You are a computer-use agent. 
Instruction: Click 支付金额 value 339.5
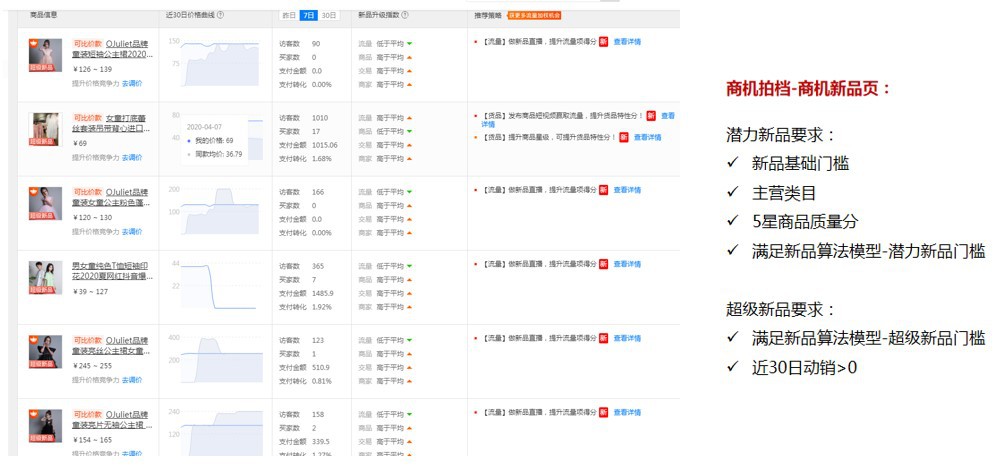321,442
